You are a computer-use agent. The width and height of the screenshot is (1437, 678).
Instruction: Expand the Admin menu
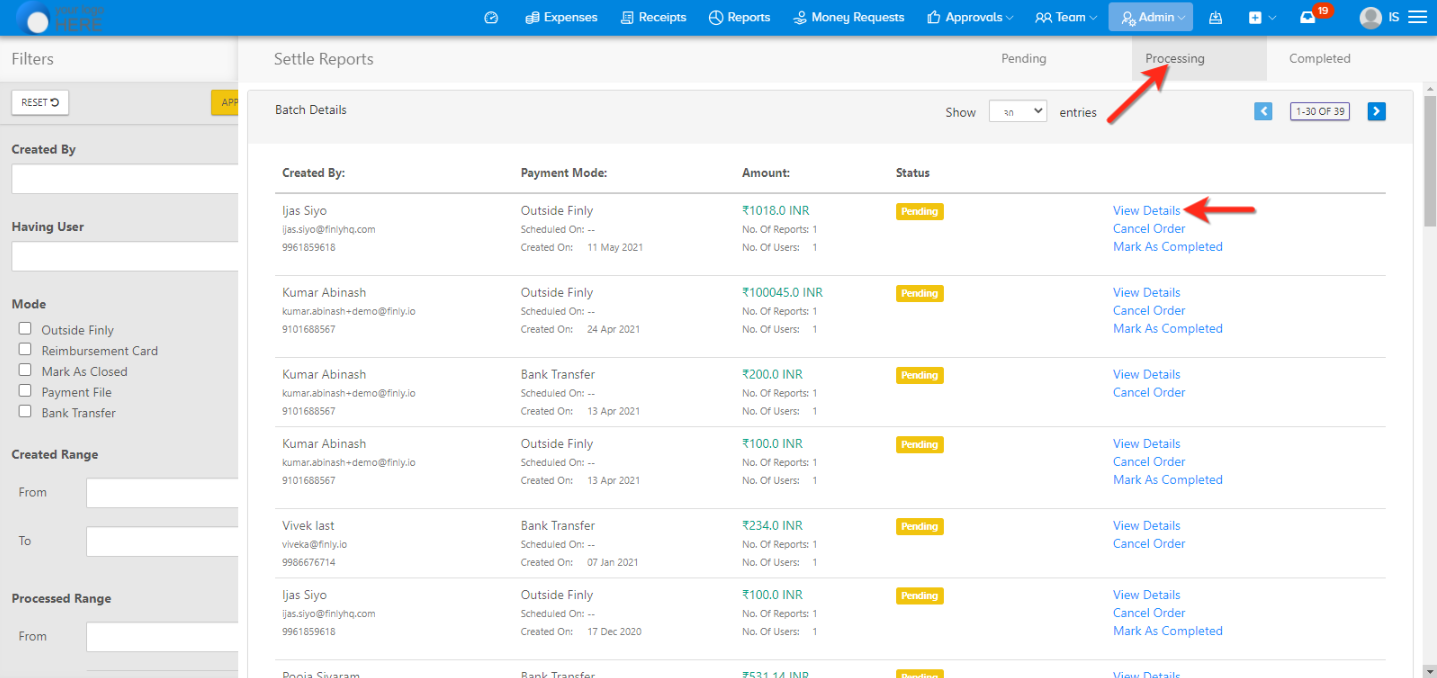pyautogui.click(x=1151, y=17)
